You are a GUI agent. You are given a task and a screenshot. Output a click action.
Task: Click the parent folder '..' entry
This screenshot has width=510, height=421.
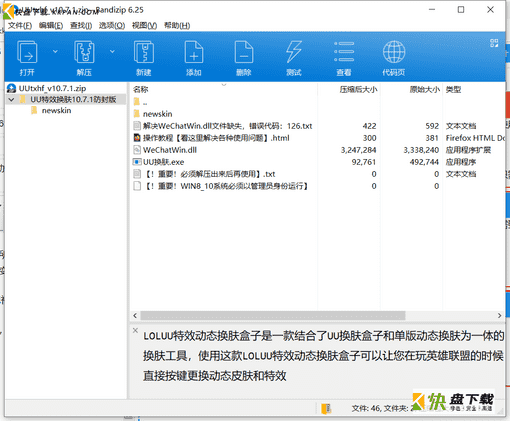point(145,102)
